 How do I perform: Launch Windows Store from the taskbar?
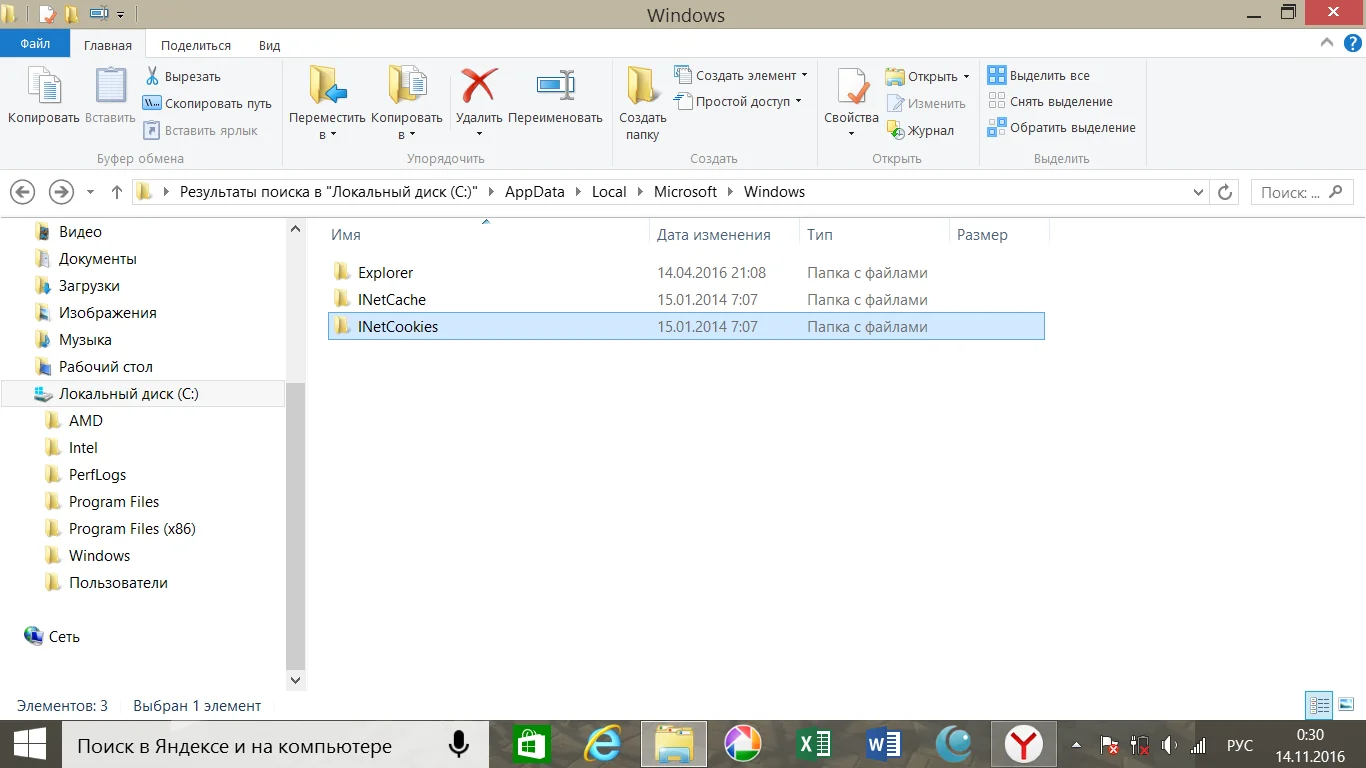(530, 745)
